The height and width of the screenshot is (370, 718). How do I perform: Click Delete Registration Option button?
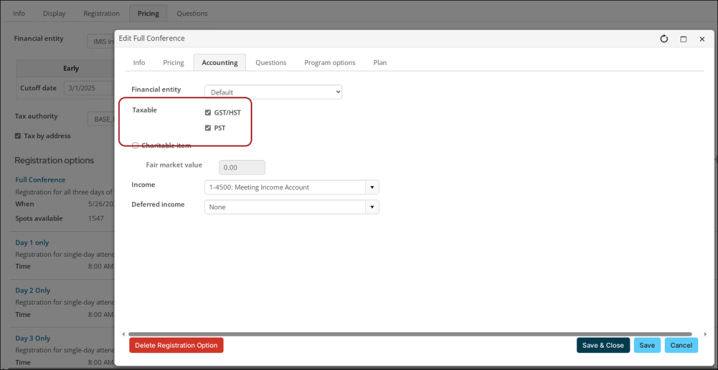[176, 345]
